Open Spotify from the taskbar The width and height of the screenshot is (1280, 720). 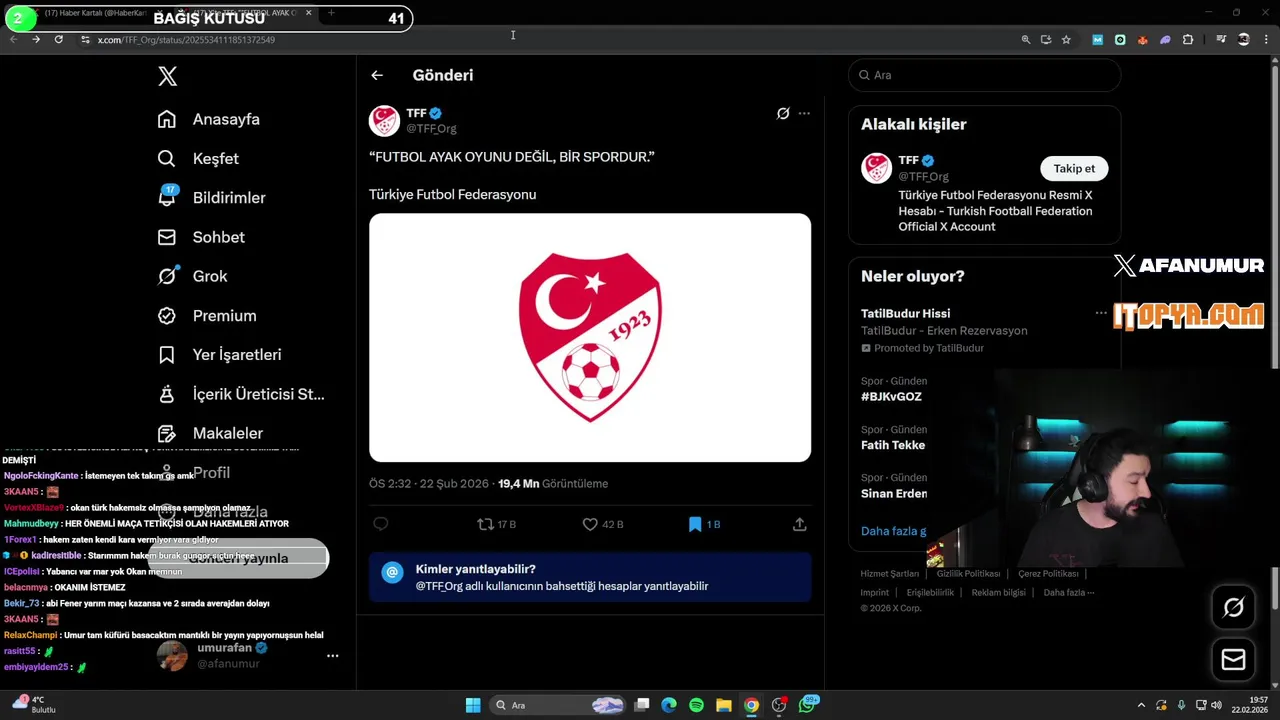tap(696, 705)
